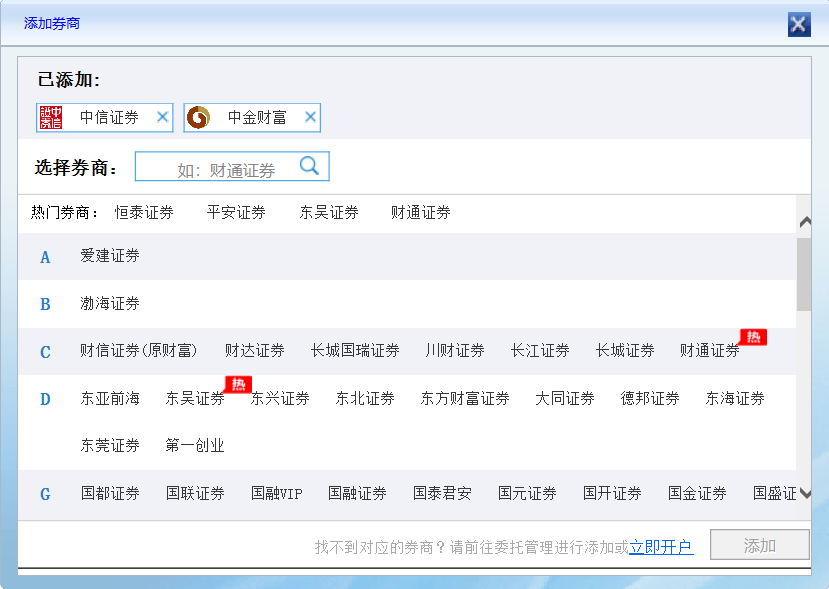This screenshot has width=829, height=589.
Task: Choose 长城国瑞证券 broker
Action: [355, 351]
